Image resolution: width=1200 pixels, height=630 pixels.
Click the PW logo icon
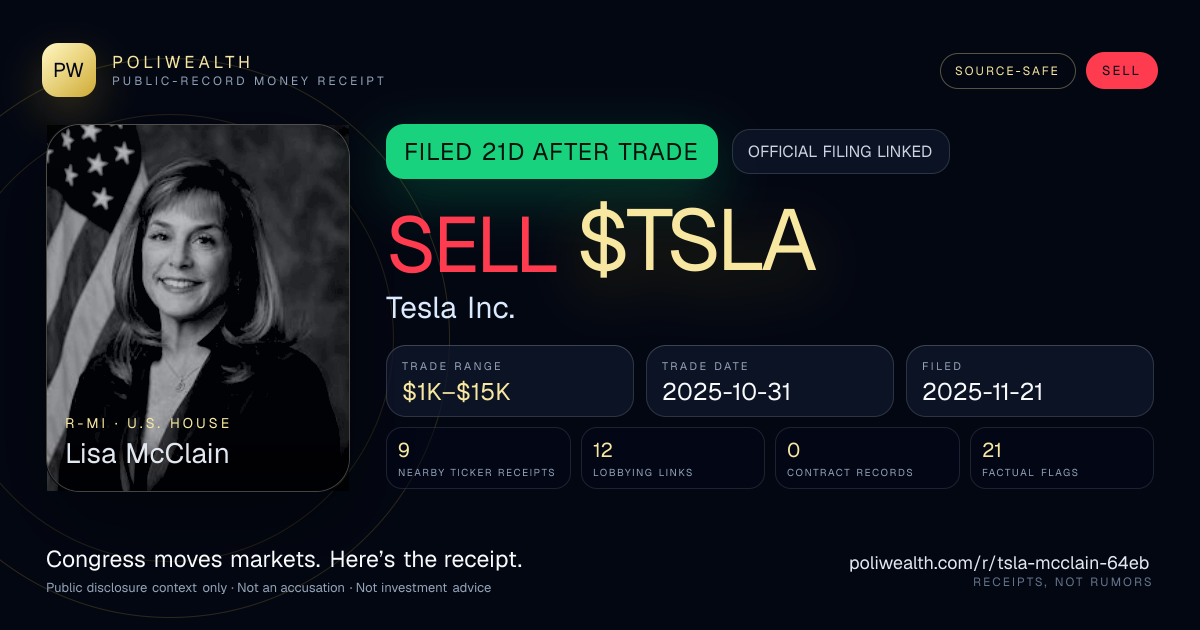pos(69,70)
